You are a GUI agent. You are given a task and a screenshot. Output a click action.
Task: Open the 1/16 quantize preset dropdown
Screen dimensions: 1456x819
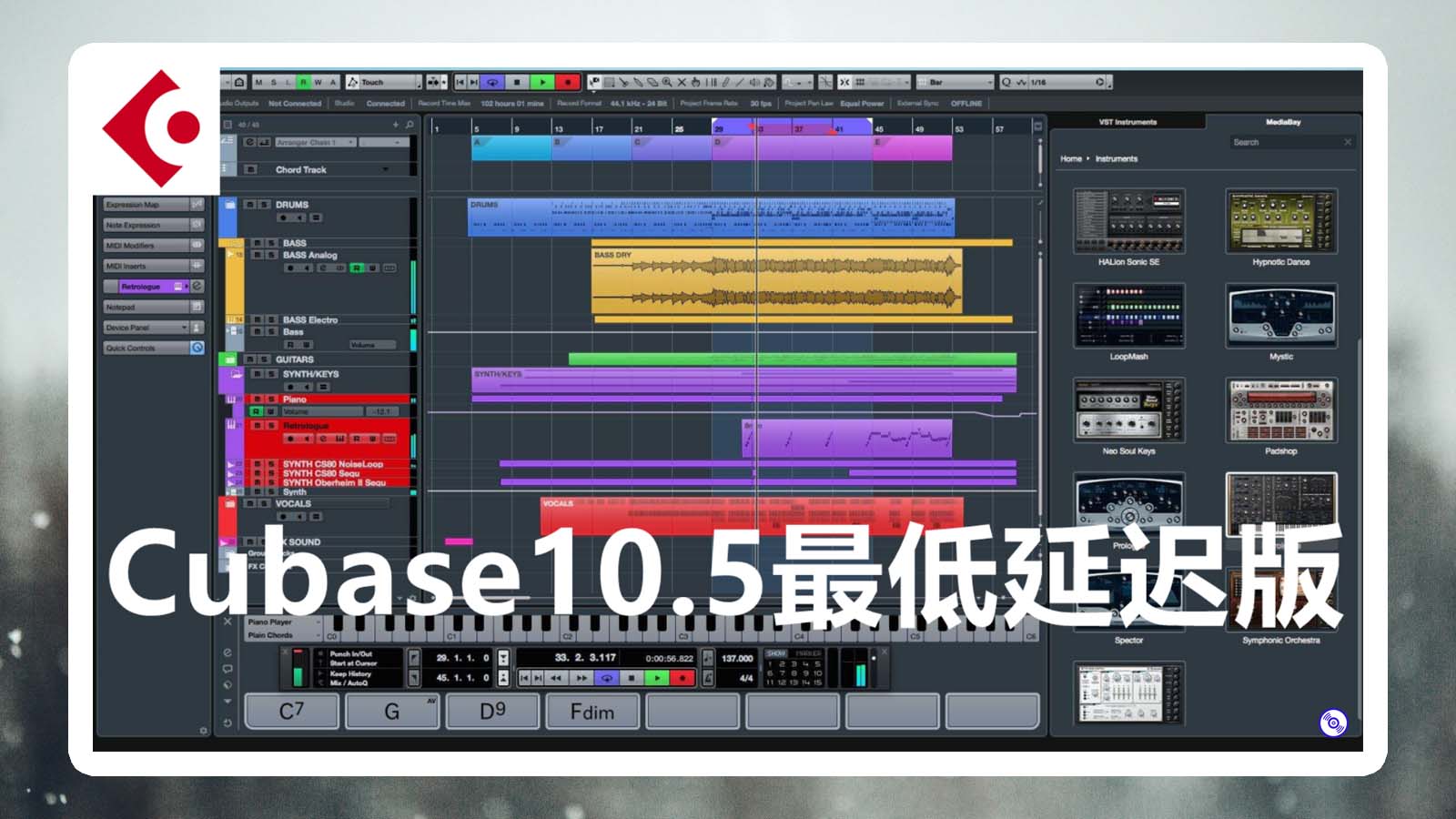click(x=1066, y=82)
